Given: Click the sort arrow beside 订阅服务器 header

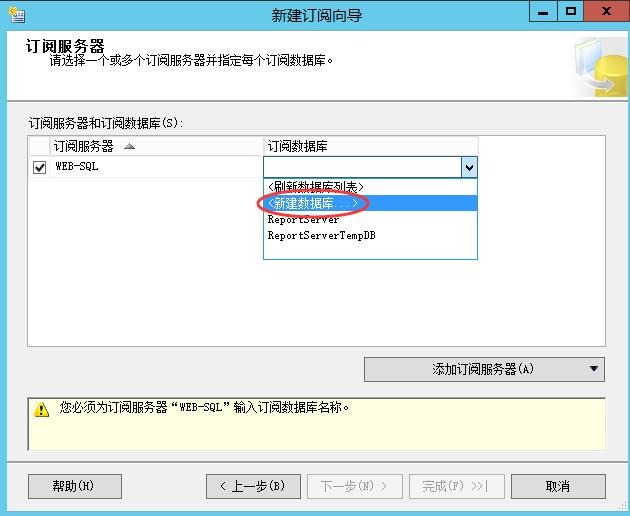Looking at the screenshot, I should (128, 146).
